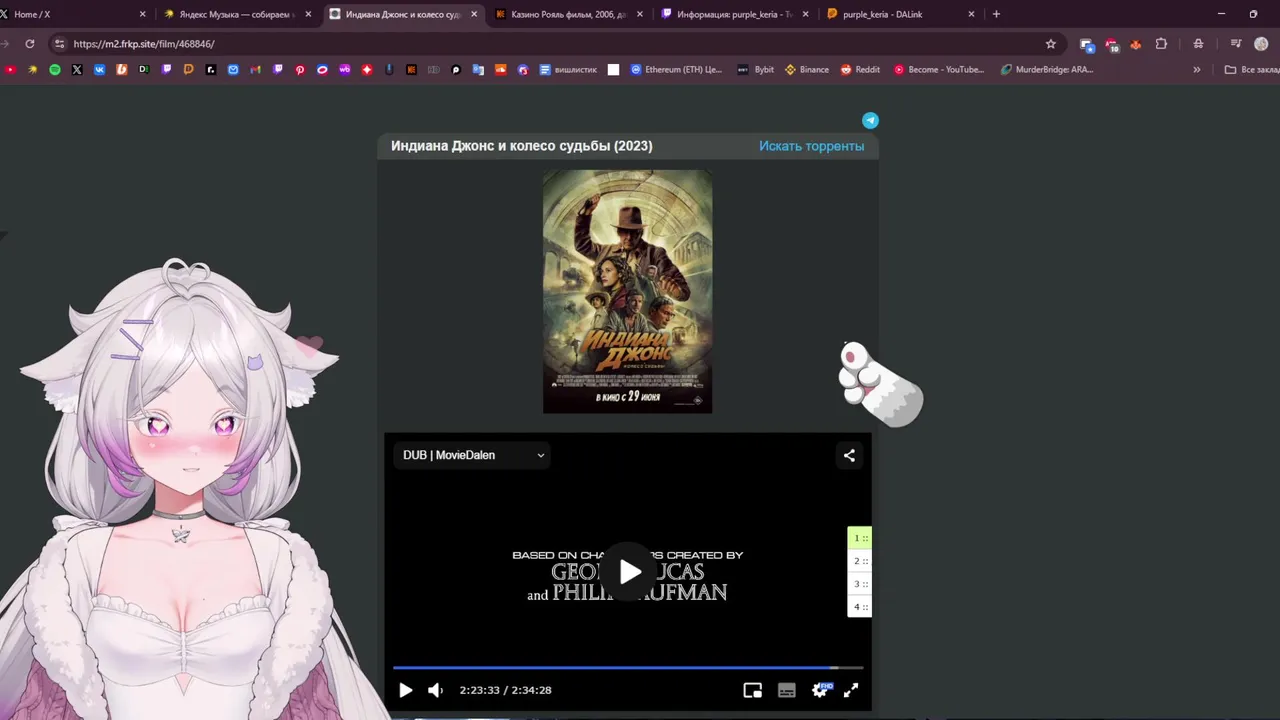Viewport: 1280px width, 720px height.
Task: Open the 'Become - YouTube' bookmark
Action: [939, 70]
